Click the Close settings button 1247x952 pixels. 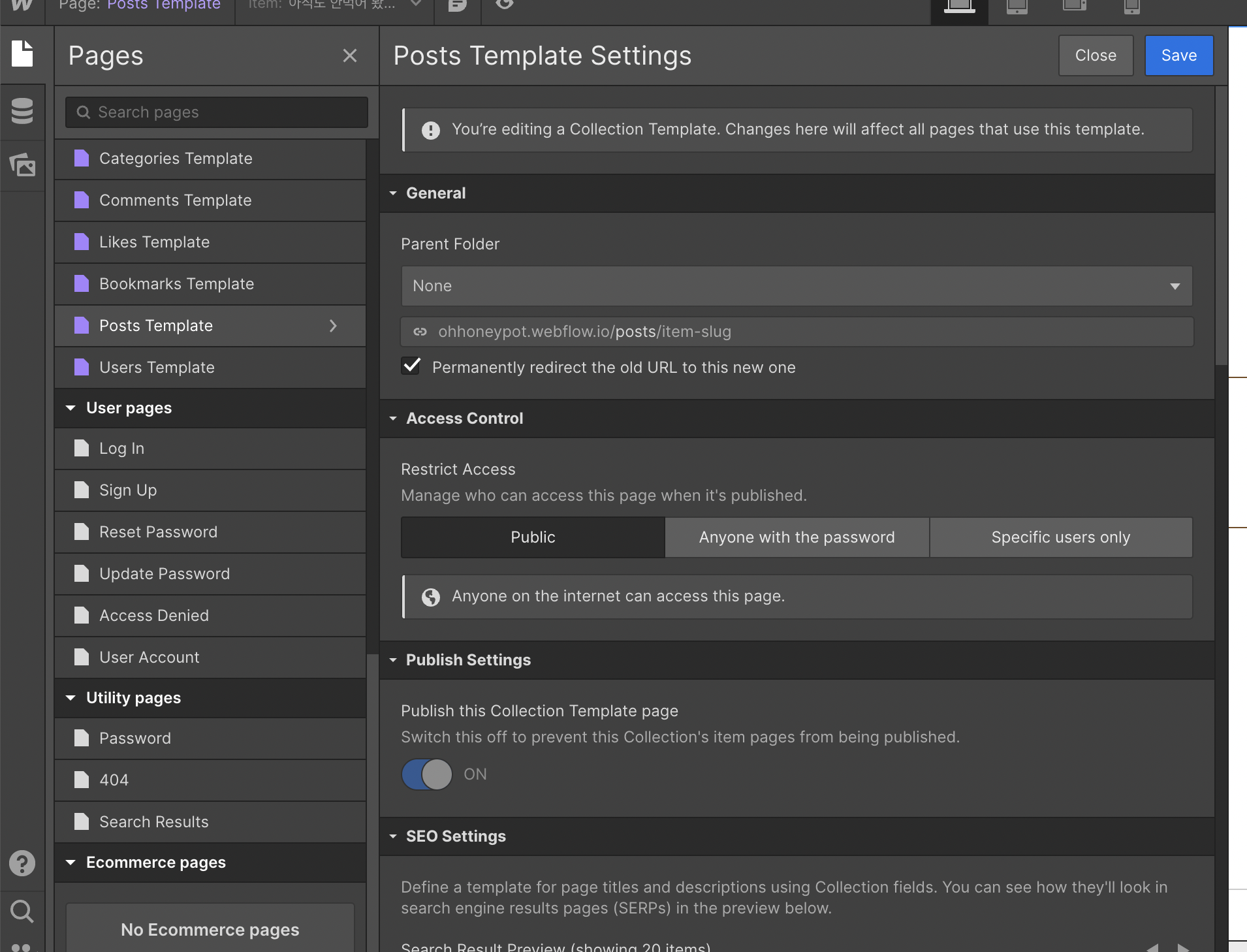coord(1096,56)
